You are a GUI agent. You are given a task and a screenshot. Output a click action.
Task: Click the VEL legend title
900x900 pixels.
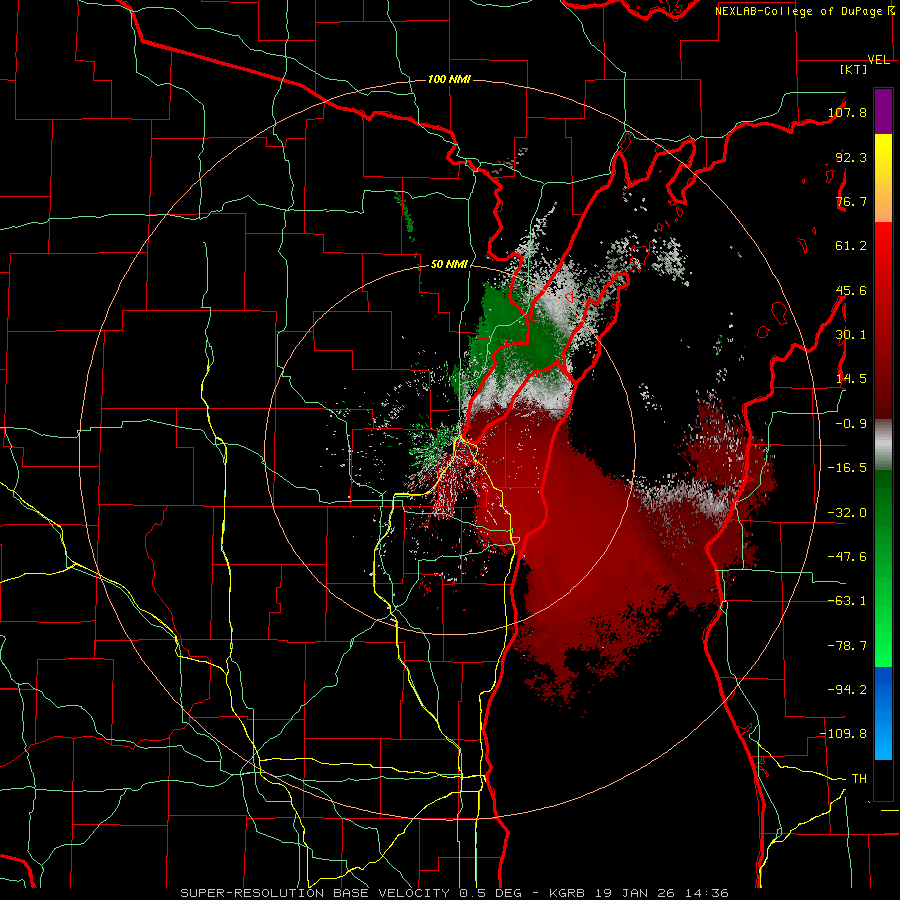coord(879,60)
